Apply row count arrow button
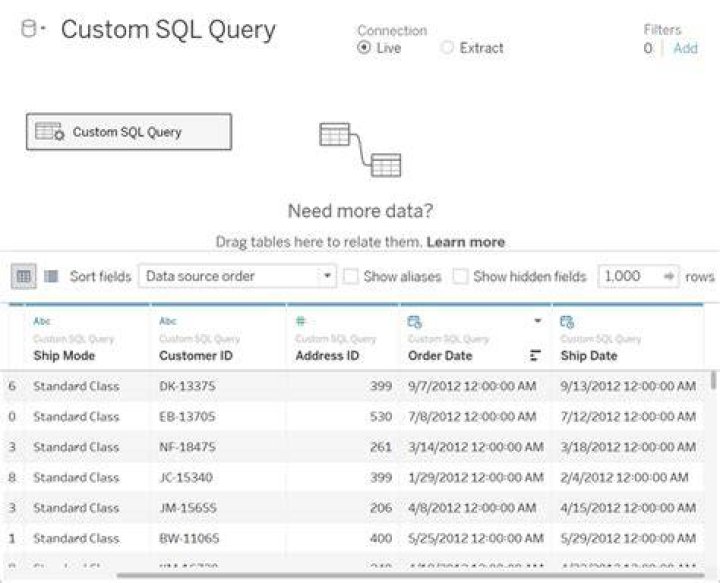The width and height of the screenshot is (720, 583). click(669, 276)
